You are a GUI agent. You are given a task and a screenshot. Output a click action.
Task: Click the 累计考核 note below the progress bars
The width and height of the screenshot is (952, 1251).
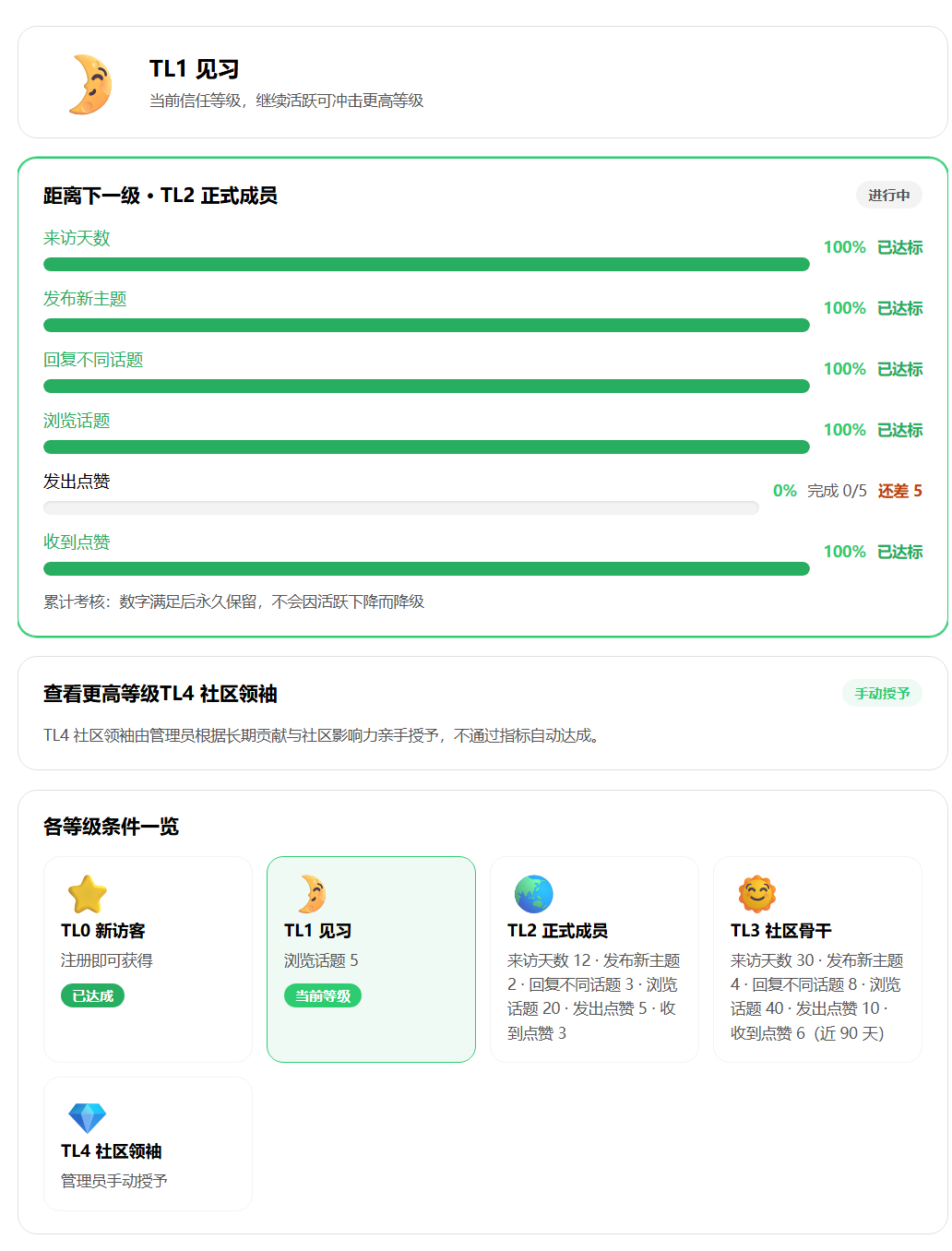(x=234, y=602)
